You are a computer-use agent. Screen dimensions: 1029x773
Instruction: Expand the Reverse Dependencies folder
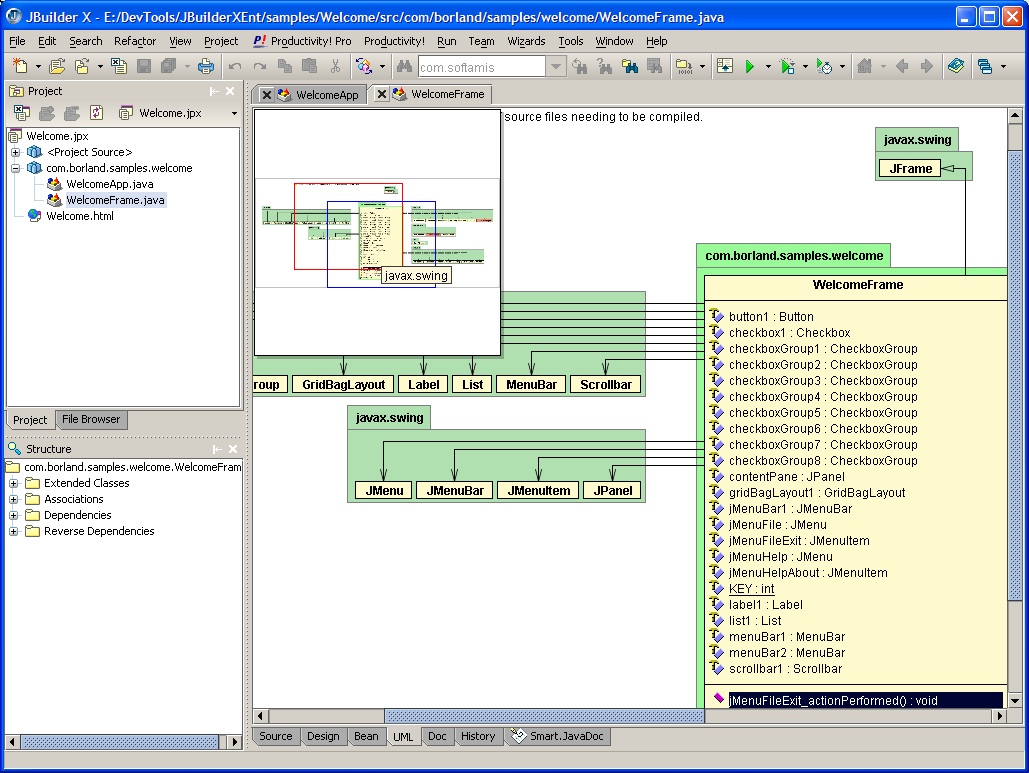(x=13, y=532)
